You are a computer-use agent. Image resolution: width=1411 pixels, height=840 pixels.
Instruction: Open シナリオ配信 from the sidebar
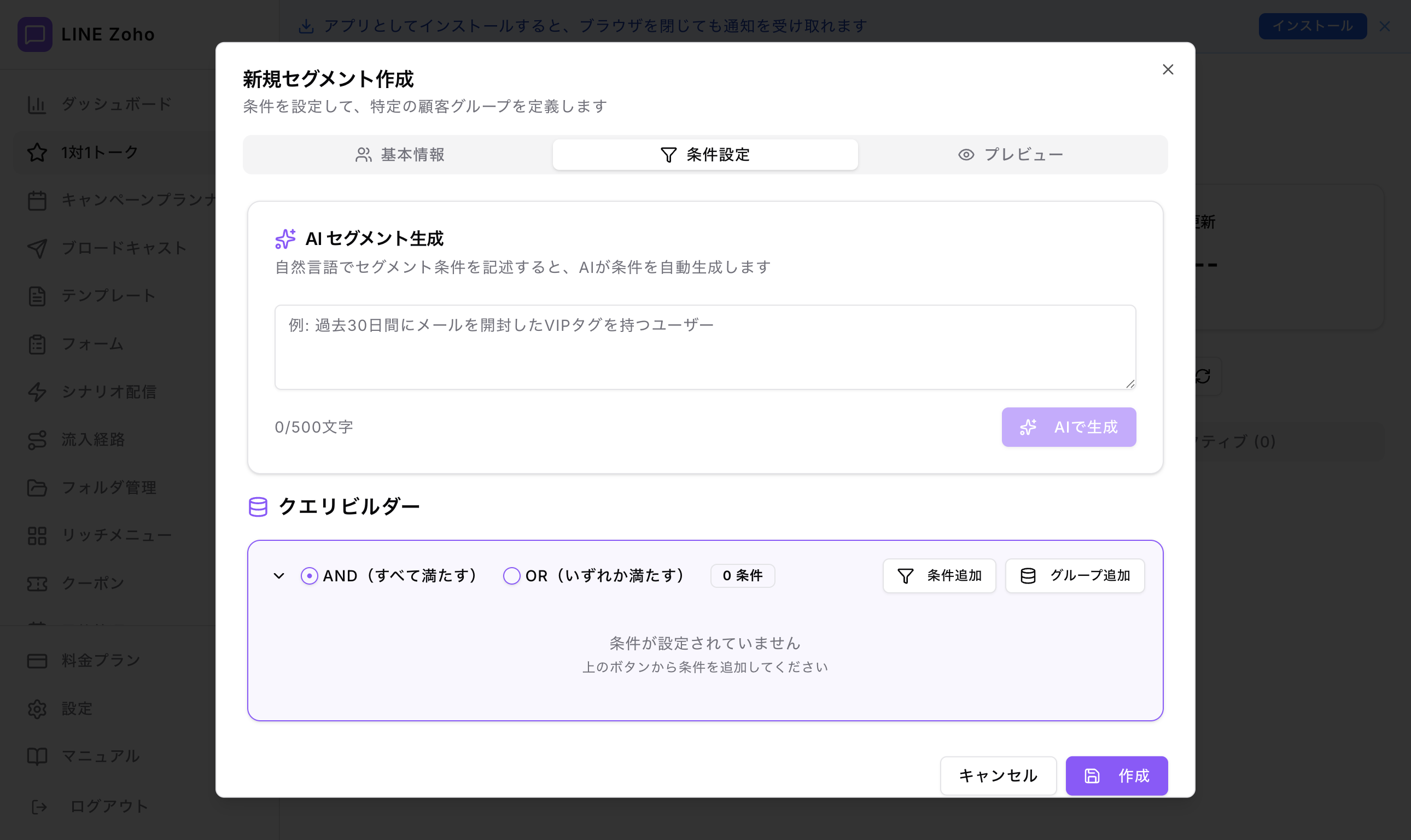(x=37, y=392)
